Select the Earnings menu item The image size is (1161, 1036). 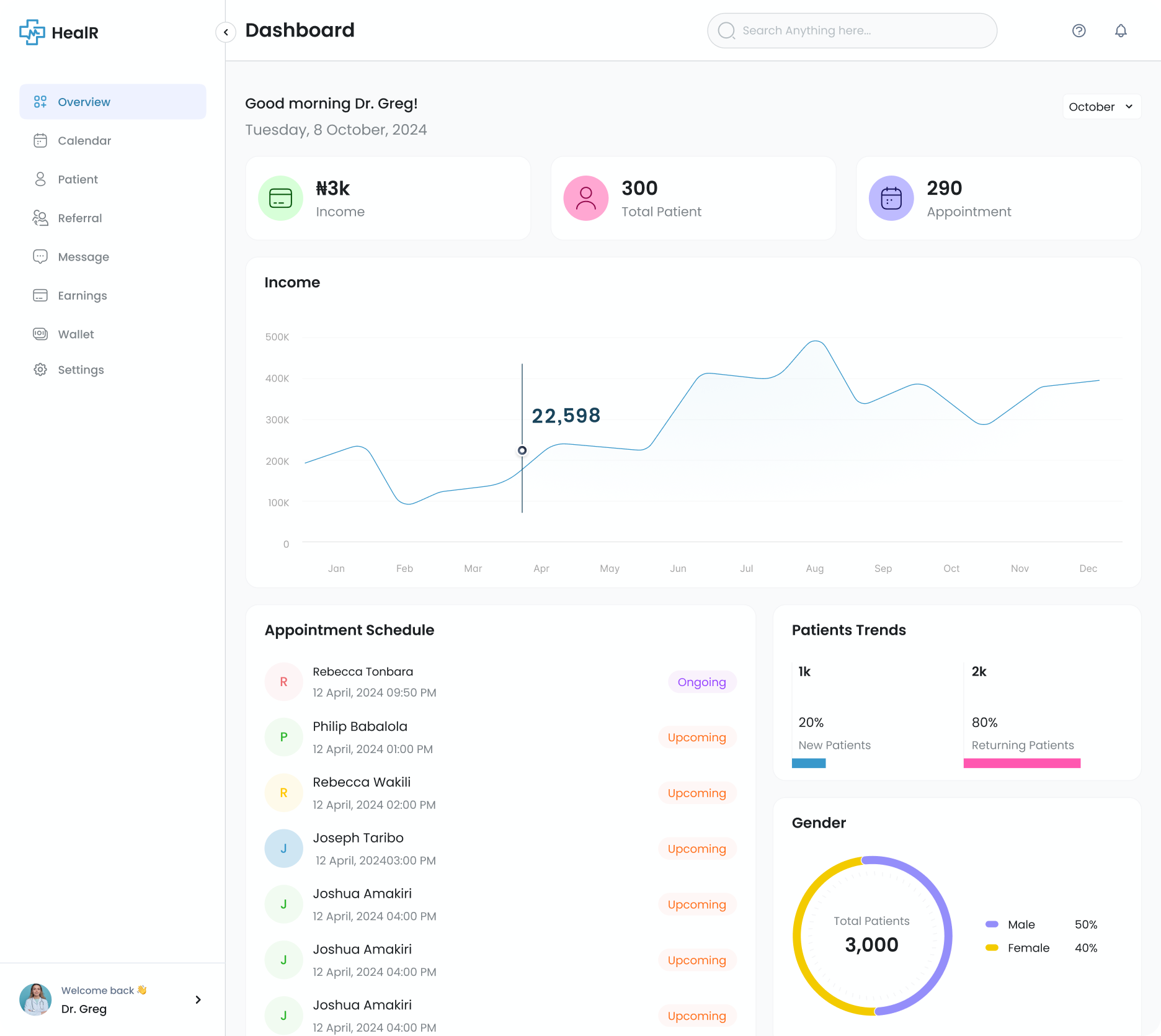point(82,296)
